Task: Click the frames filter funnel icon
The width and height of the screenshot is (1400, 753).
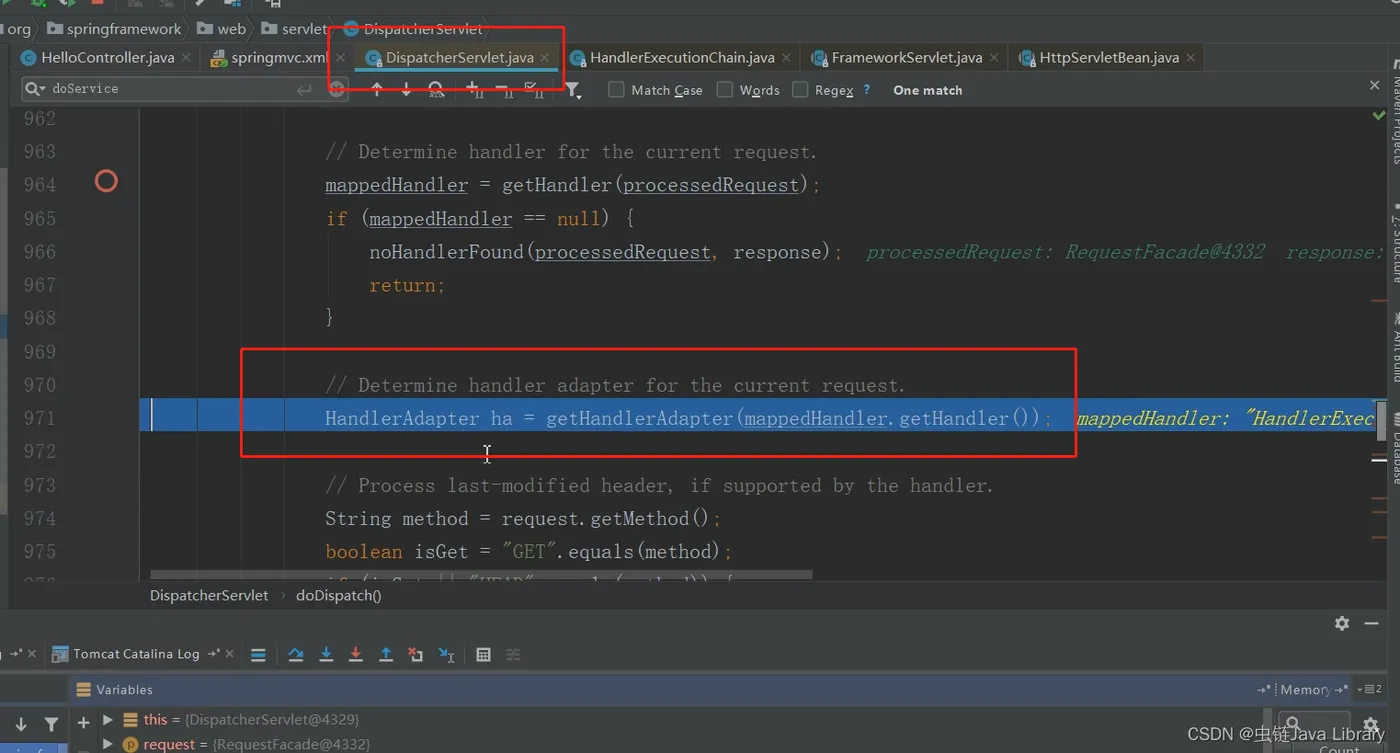Action: coord(51,723)
